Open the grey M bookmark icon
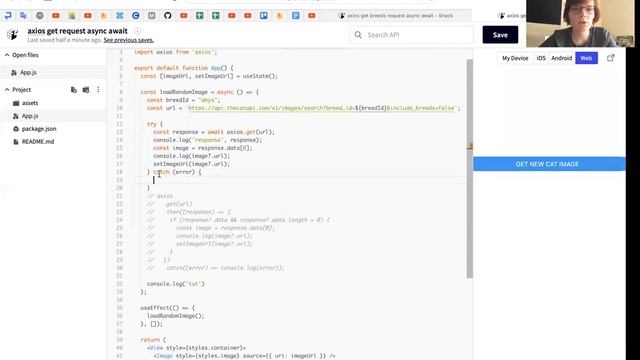Screen dimensions: 640x360 (x=151, y=16)
